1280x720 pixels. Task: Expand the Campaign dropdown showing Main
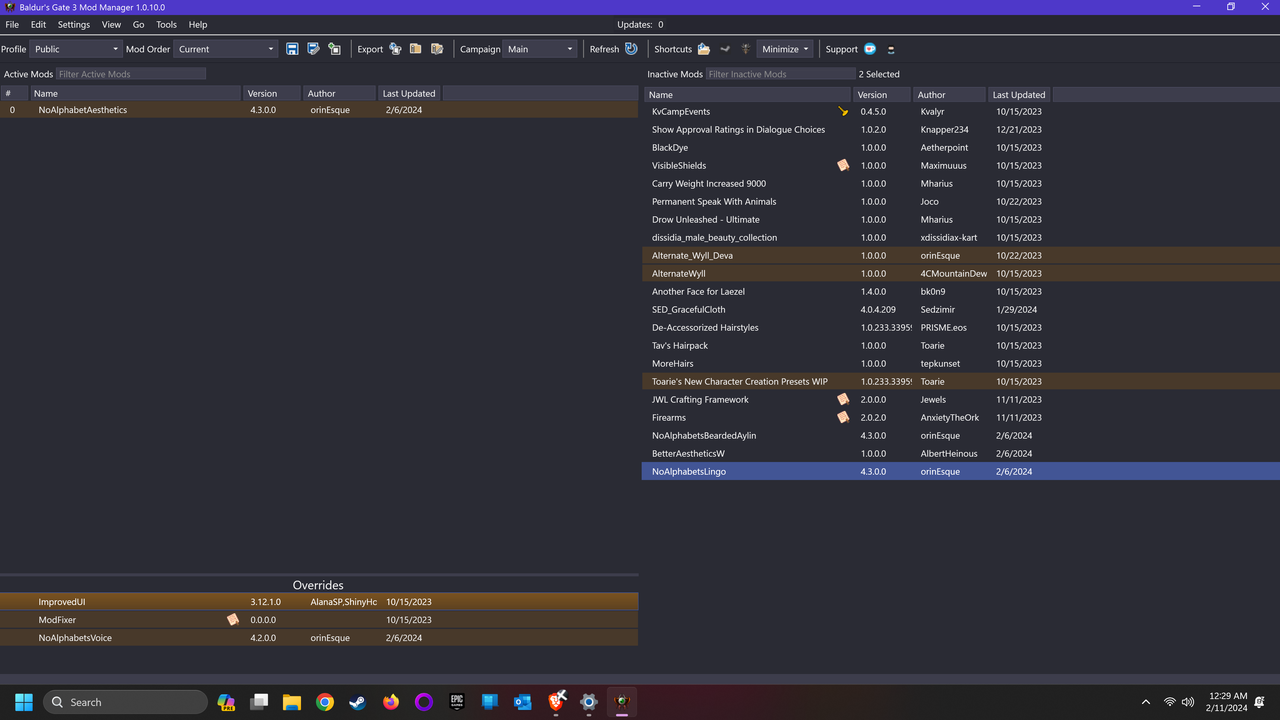click(x=539, y=48)
